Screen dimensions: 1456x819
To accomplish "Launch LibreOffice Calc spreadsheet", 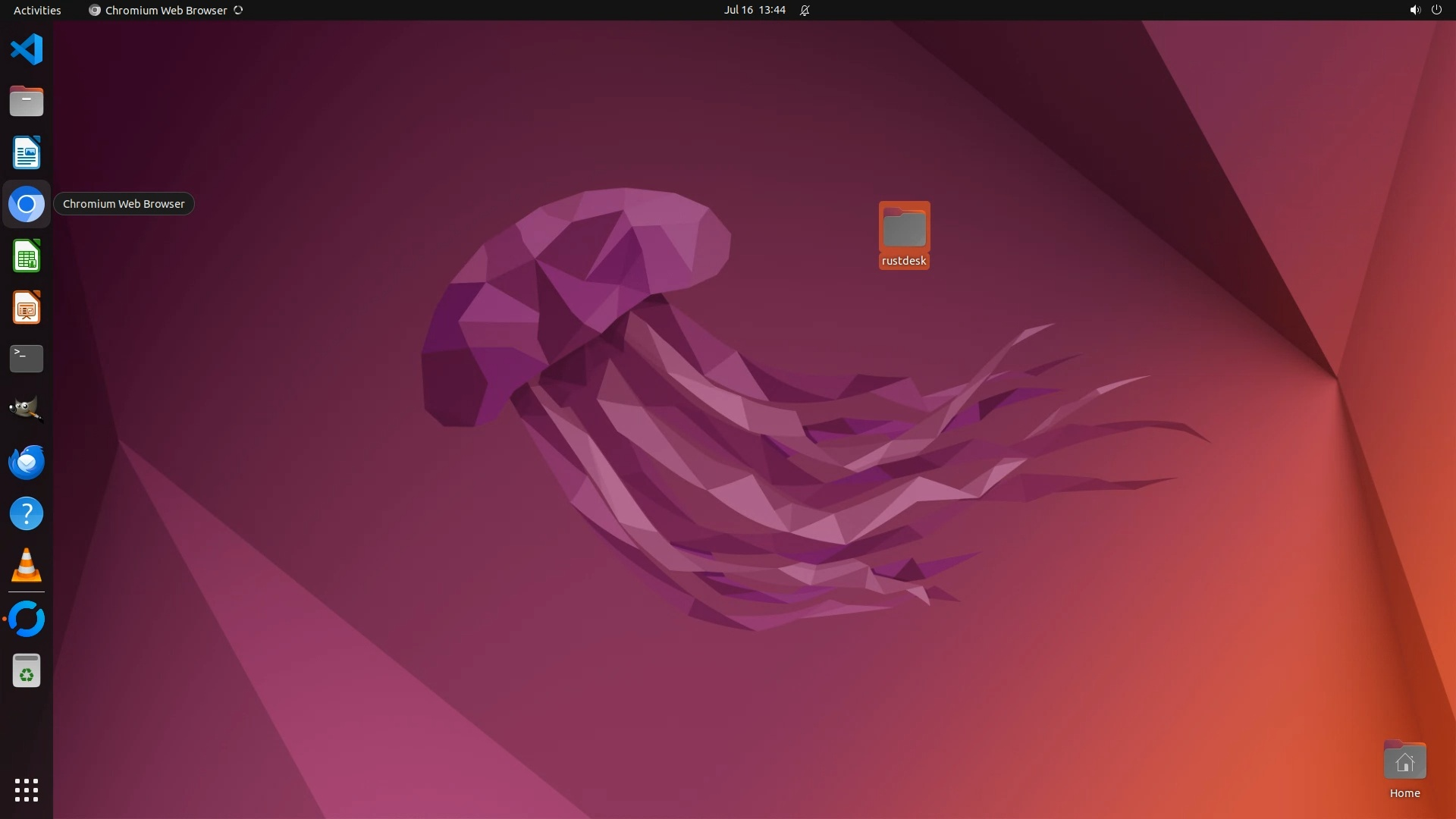I will [x=27, y=256].
